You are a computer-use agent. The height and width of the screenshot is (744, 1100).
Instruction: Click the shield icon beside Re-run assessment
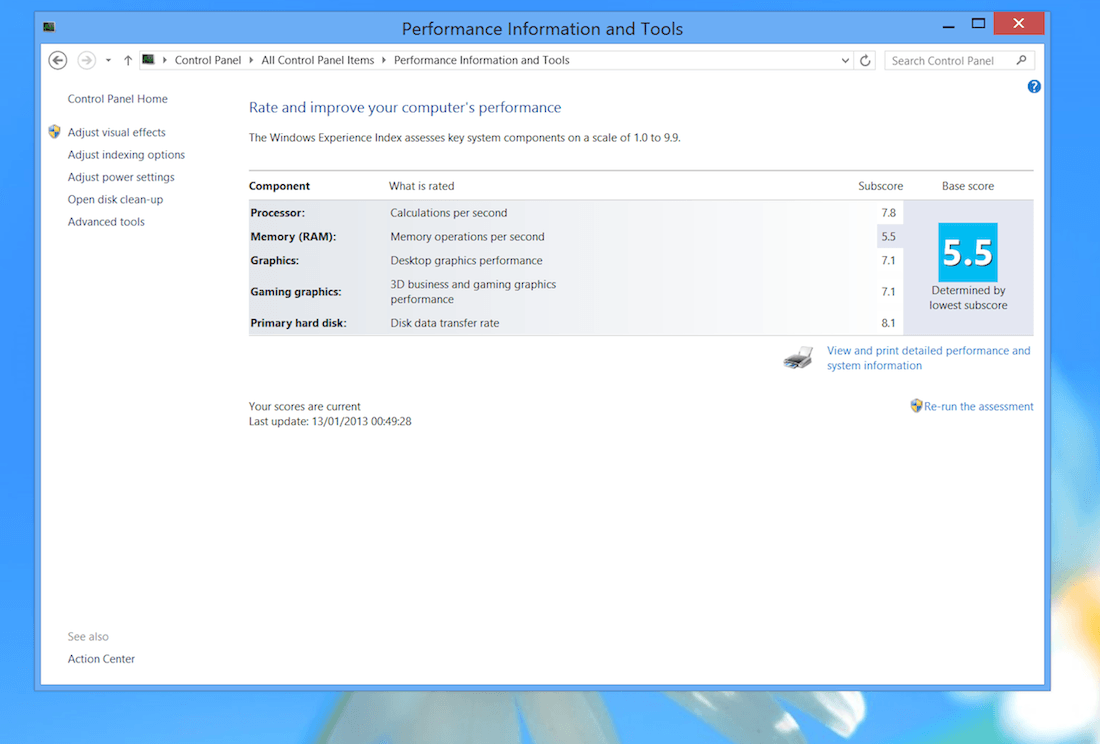coord(916,406)
